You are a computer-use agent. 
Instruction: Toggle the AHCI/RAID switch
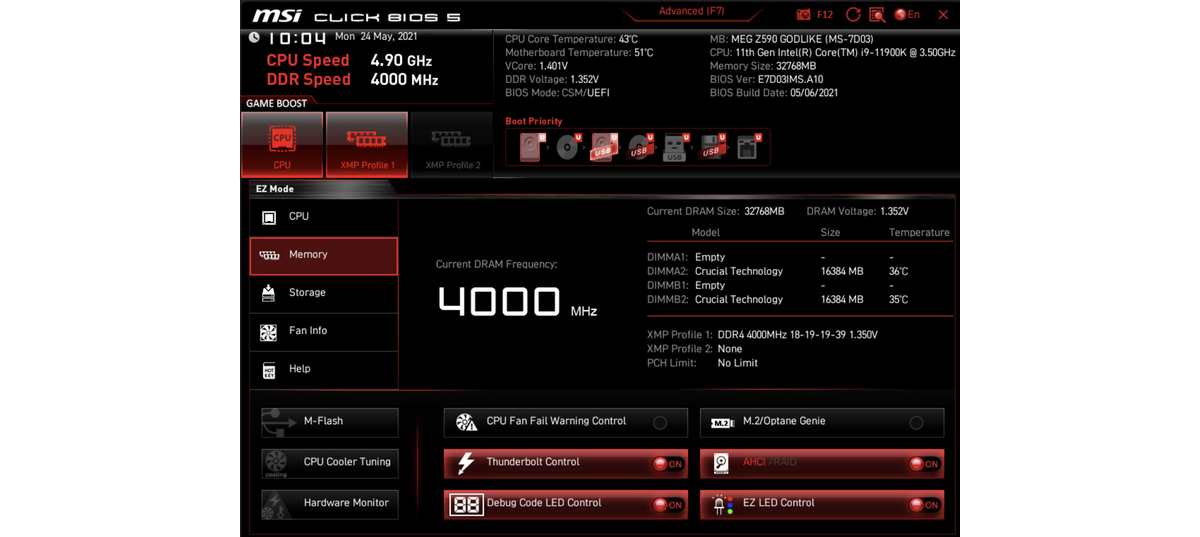pos(923,464)
